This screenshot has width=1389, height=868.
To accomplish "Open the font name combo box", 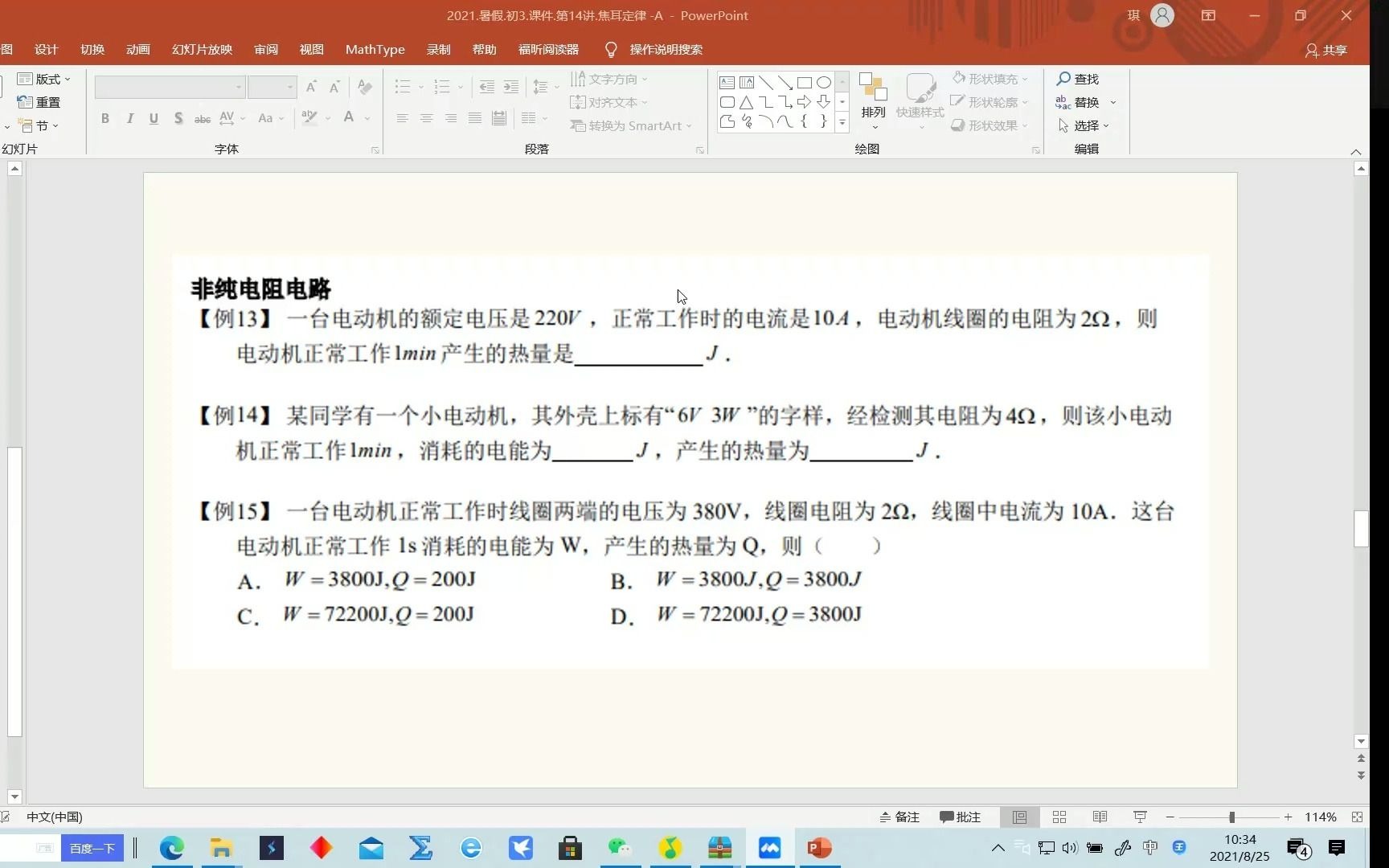I will click(170, 87).
